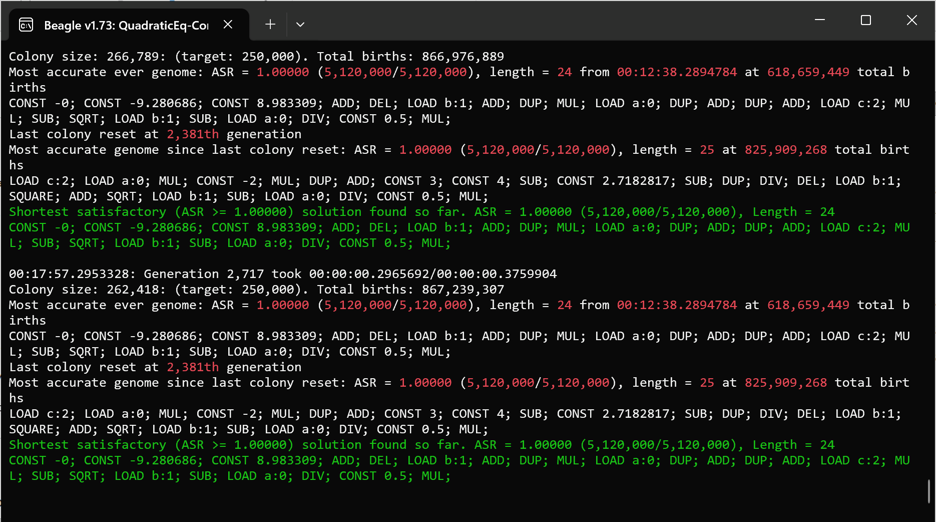Image resolution: width=936 pixels, height=522 pixels.
Task: Click second red '00:12:38.2894784' time
Action: tap(676, 305)
